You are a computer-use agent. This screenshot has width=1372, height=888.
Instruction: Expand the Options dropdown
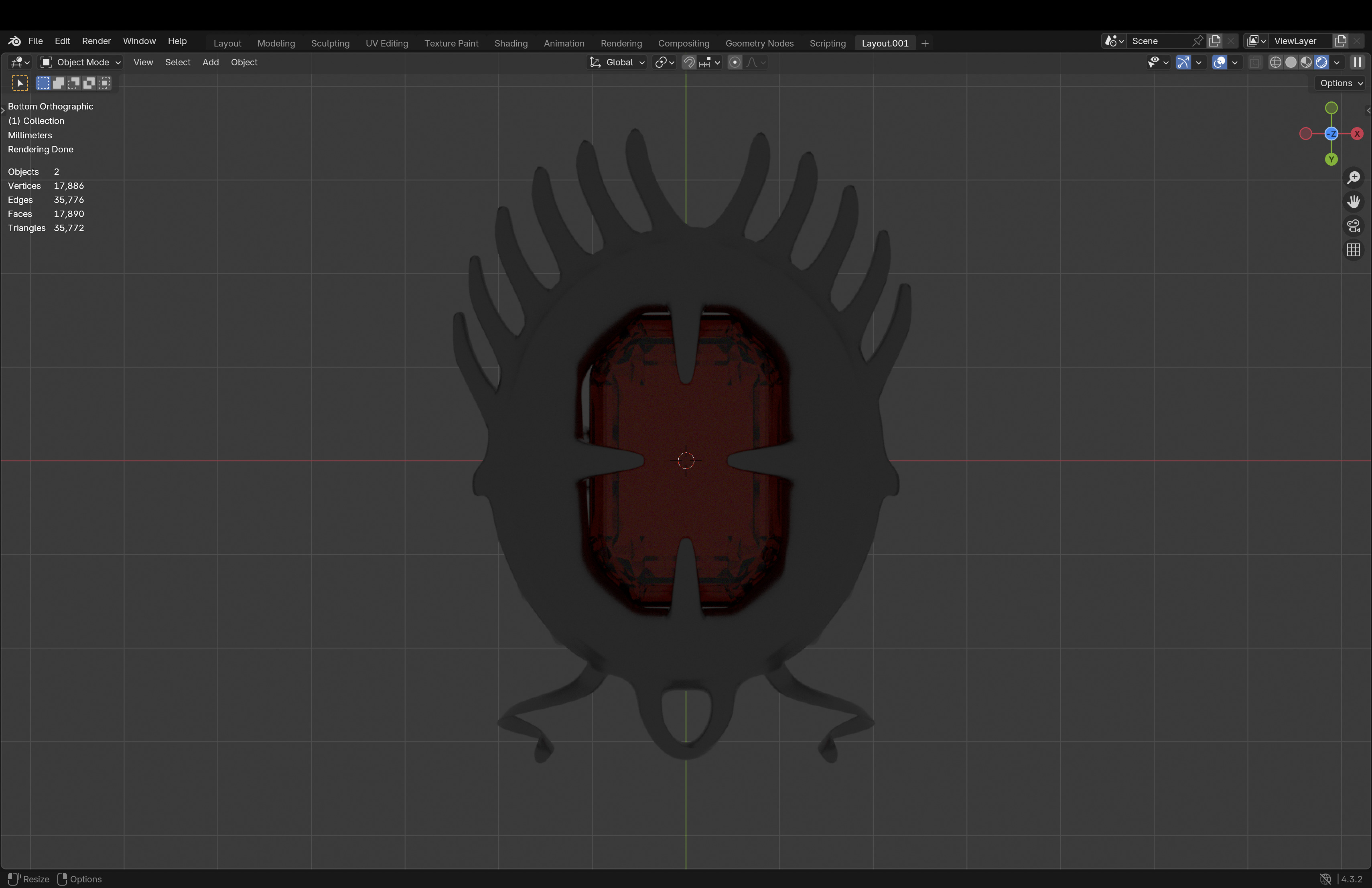tap(1341, 83)
